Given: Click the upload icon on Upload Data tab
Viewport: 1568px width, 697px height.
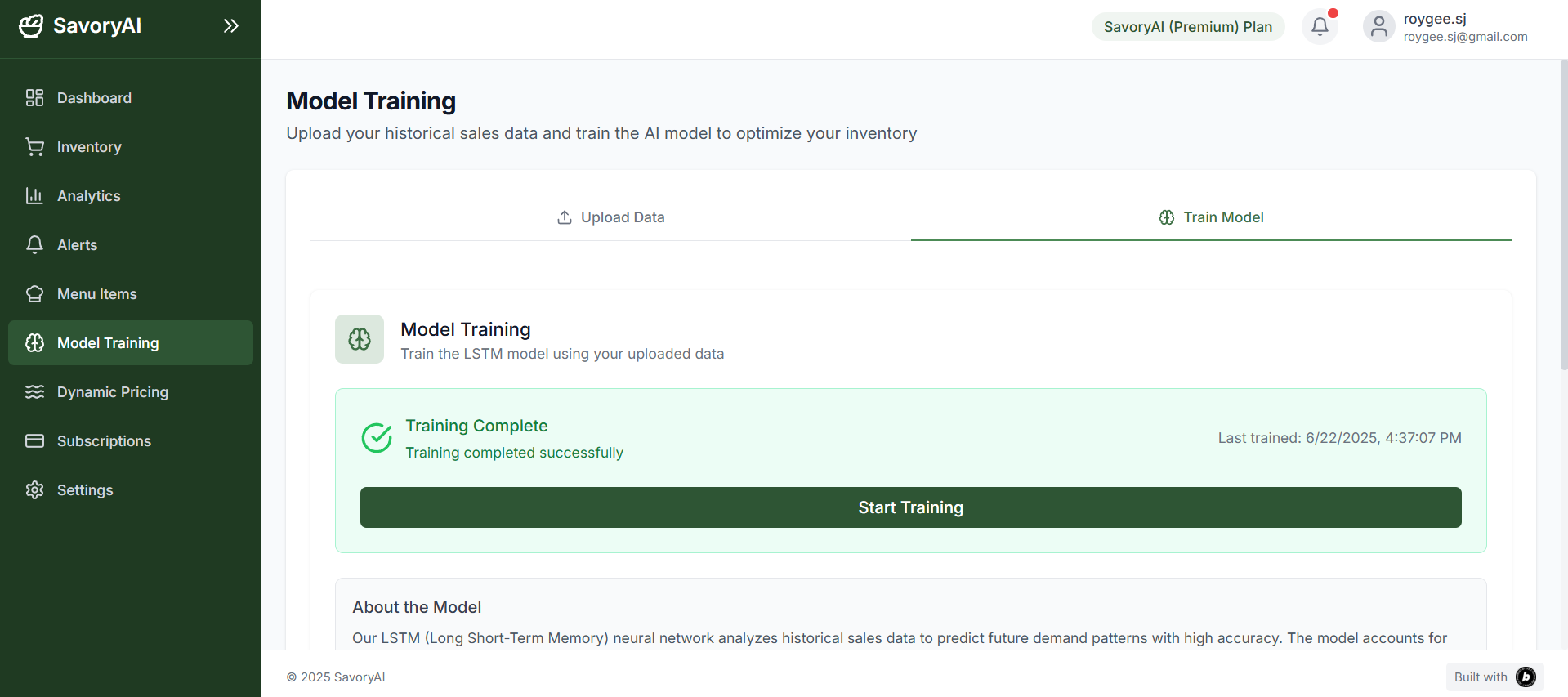Looking at the screenshot, I should [565, 217].
